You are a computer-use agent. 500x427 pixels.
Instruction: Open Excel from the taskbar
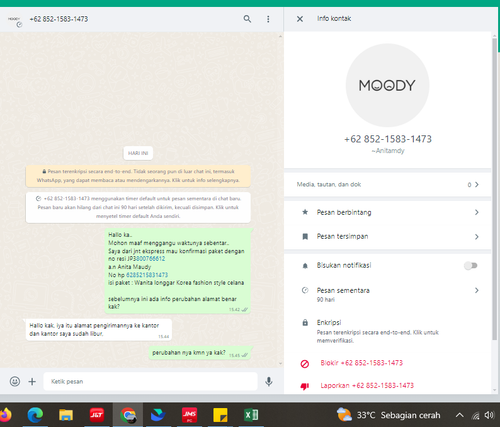[251, 415]
